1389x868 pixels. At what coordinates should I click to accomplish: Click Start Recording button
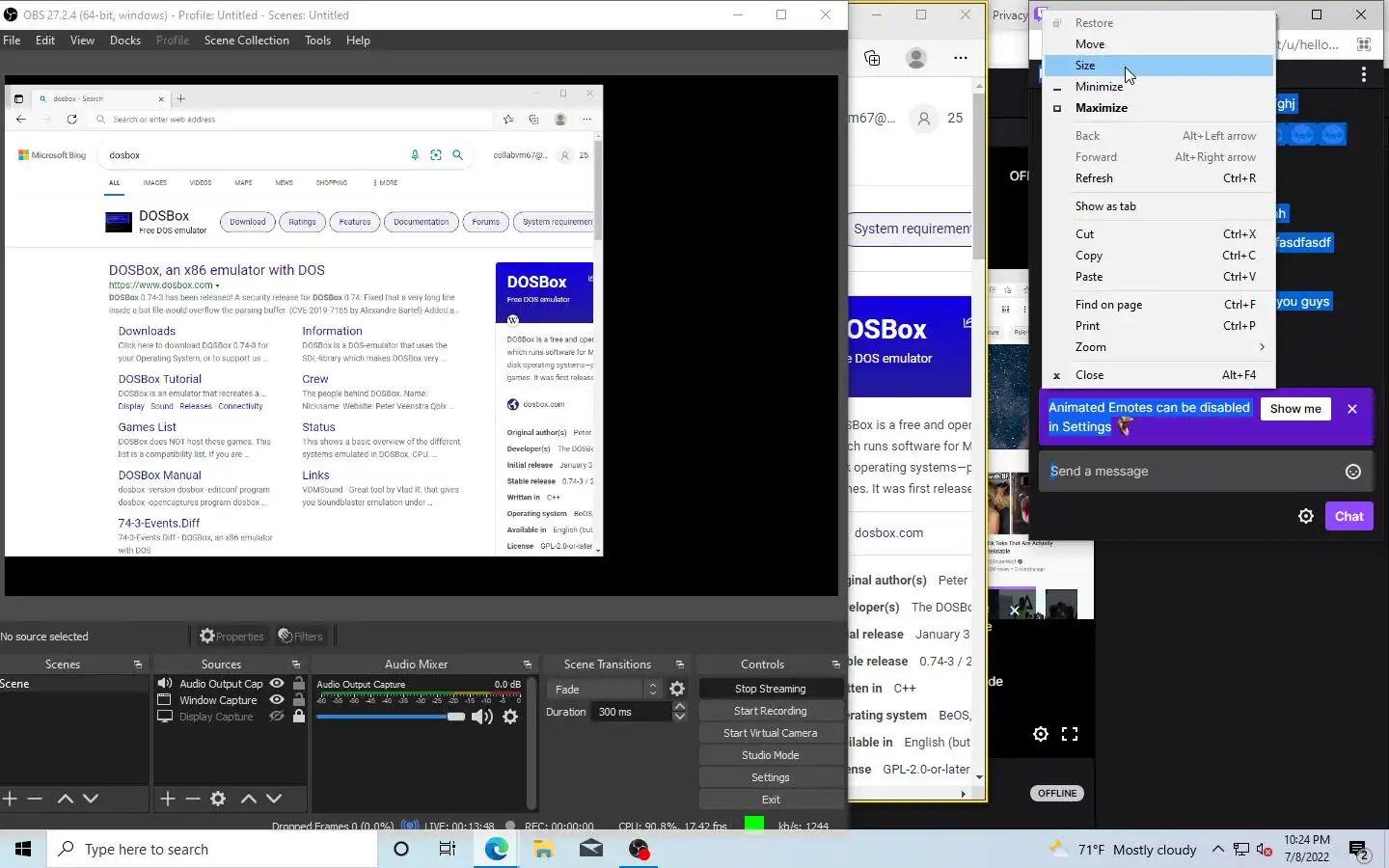tap(771, 711)
